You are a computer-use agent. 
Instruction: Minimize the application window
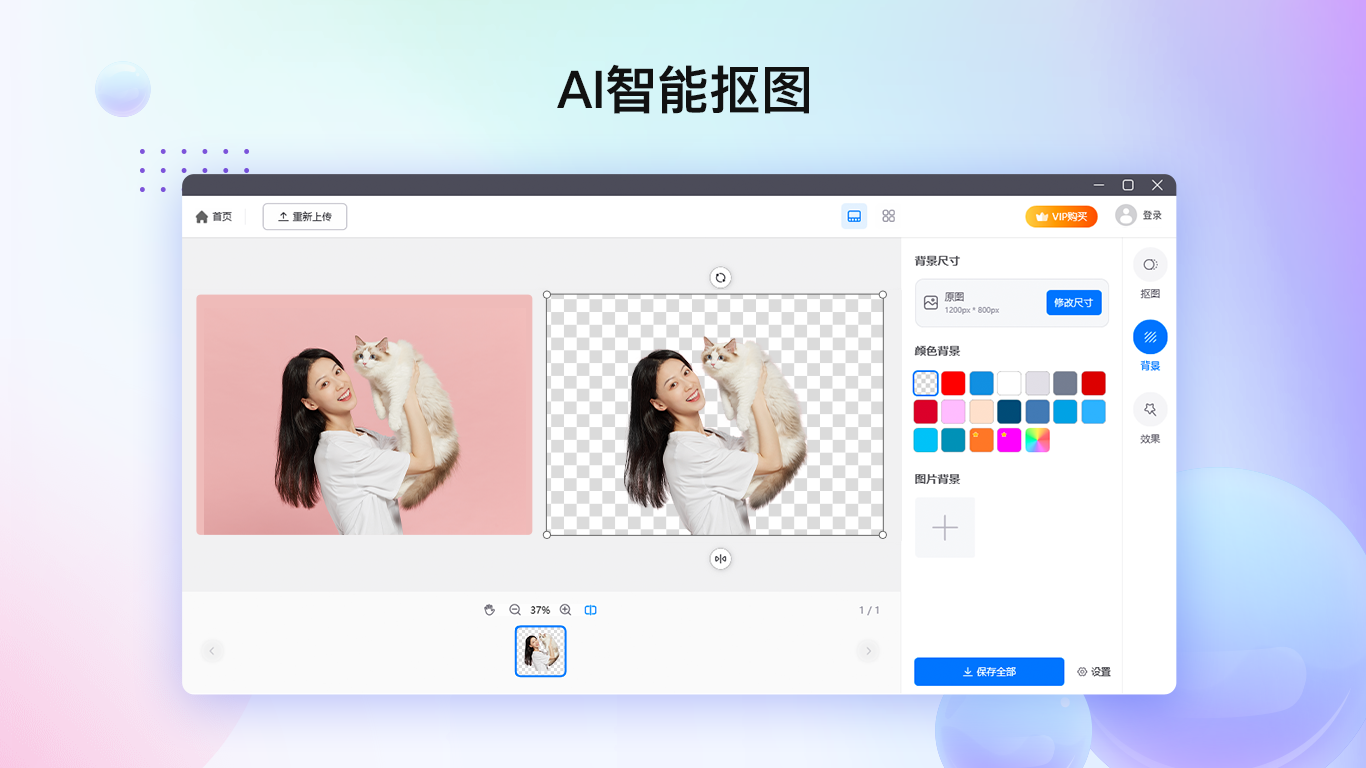click(x=1099, y=185)
